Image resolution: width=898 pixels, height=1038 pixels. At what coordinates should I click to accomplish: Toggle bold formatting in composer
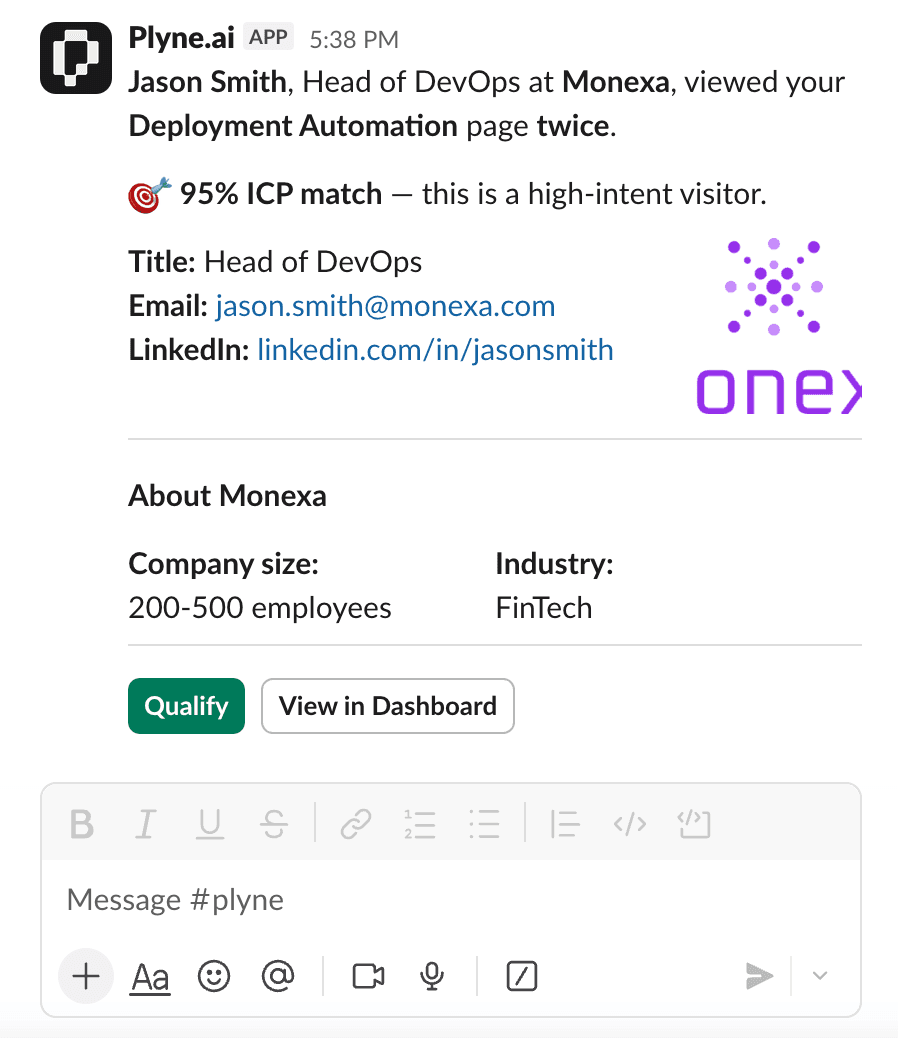click(x=82, y=824)
